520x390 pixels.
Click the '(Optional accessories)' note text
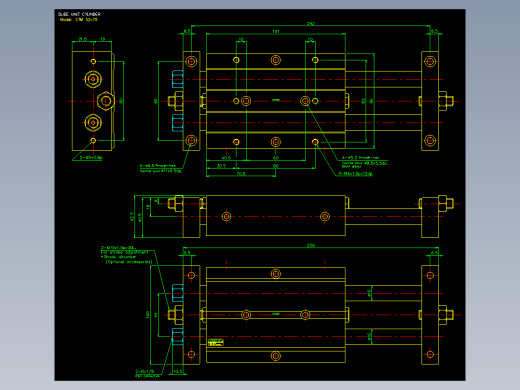129,262
